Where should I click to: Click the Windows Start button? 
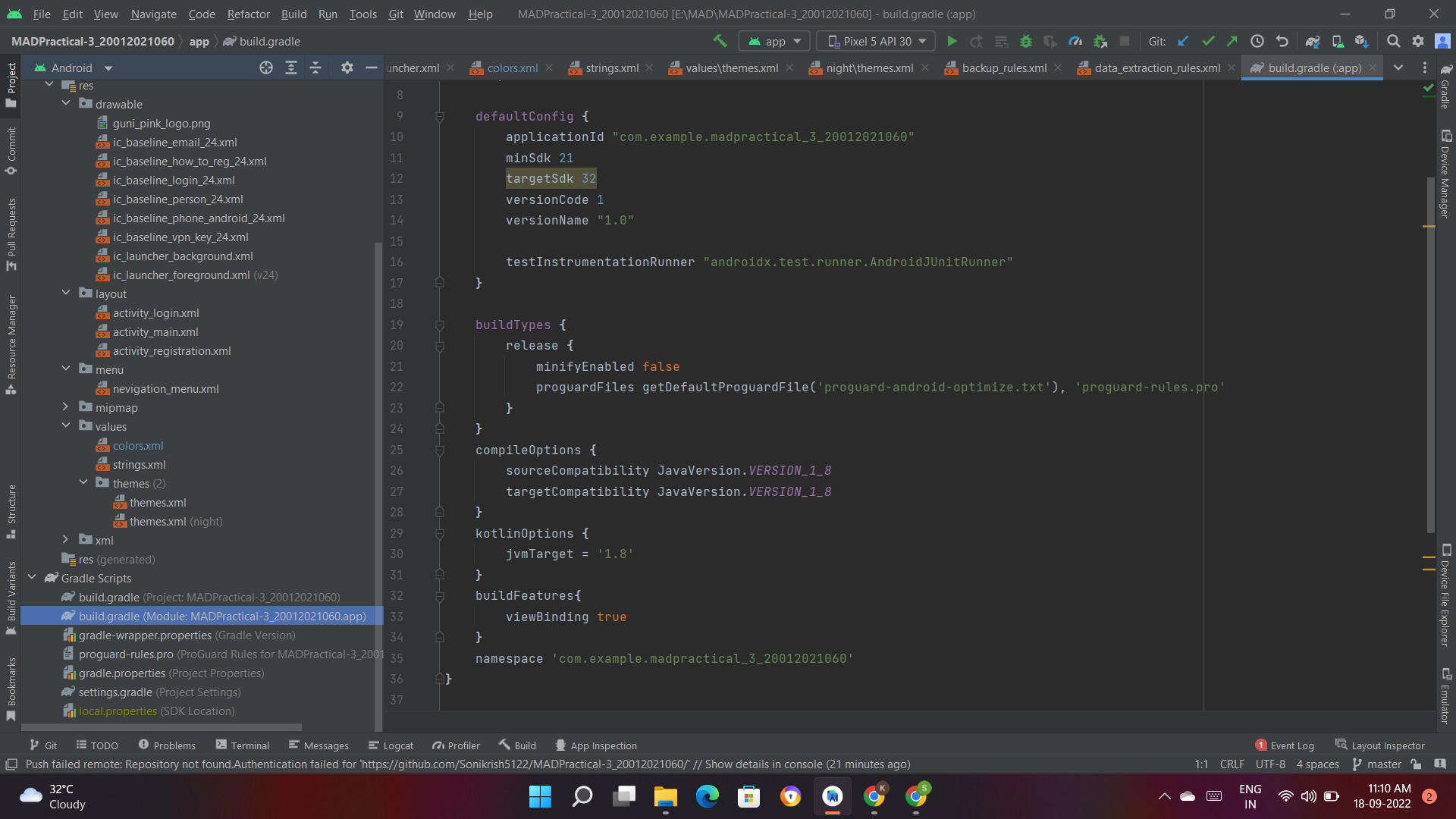[540, 796]
